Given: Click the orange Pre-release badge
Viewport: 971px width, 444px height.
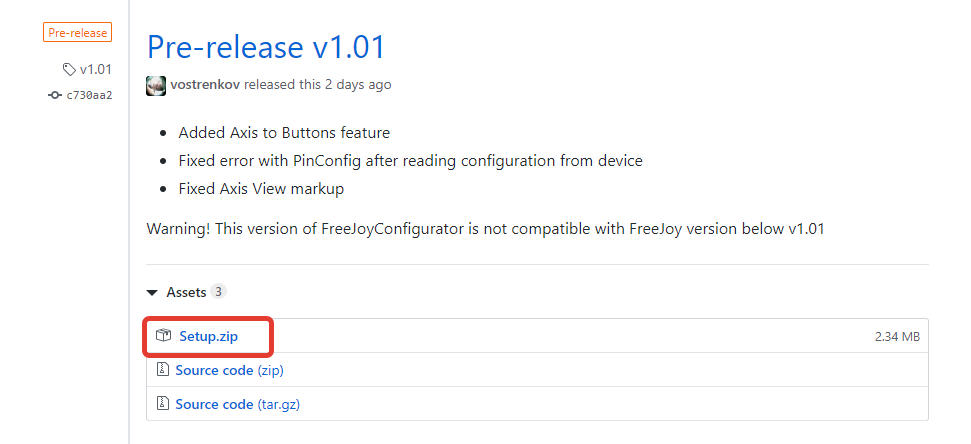Looking at the screenshot, I should click(x=77, y=33).
